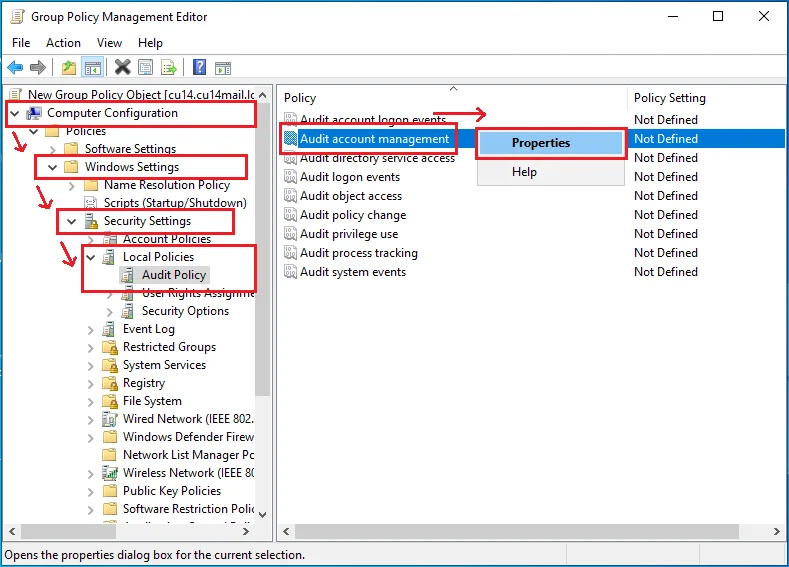Image resolution: width=789 pixels, height=567 pixels.
Task: Choose Properties from the context menu
Action: [551, 143]
